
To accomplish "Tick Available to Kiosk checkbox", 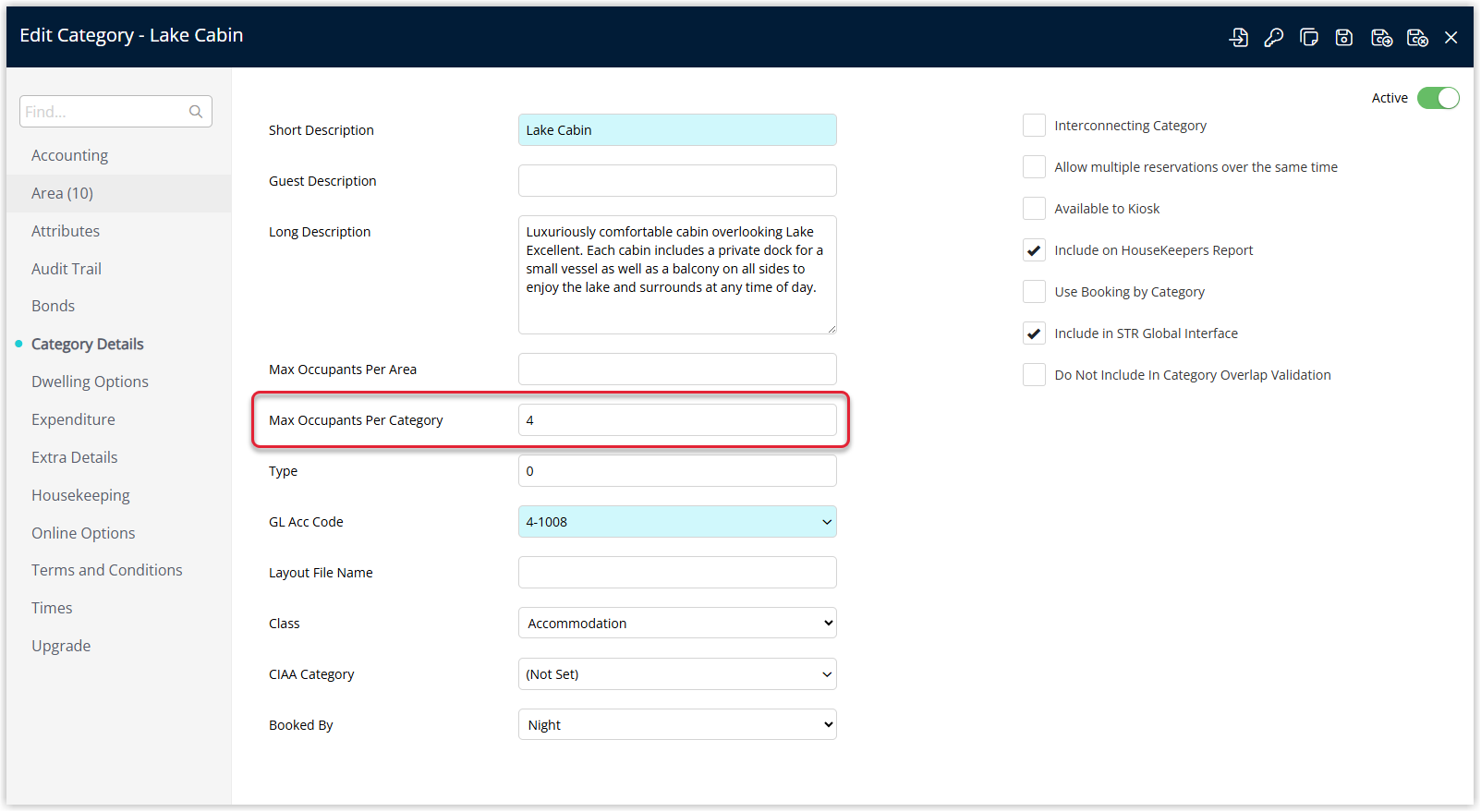I will click(1034, 209).
